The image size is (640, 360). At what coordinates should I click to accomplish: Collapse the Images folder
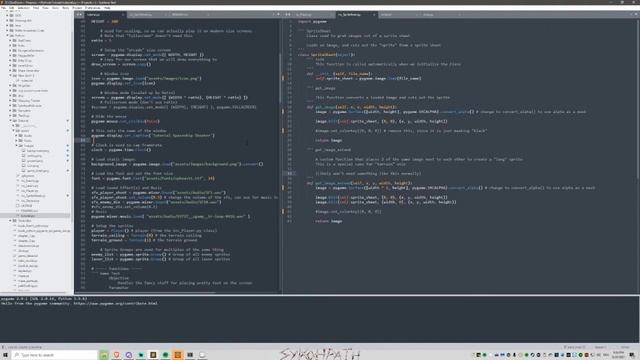click(x=17, y=146)
